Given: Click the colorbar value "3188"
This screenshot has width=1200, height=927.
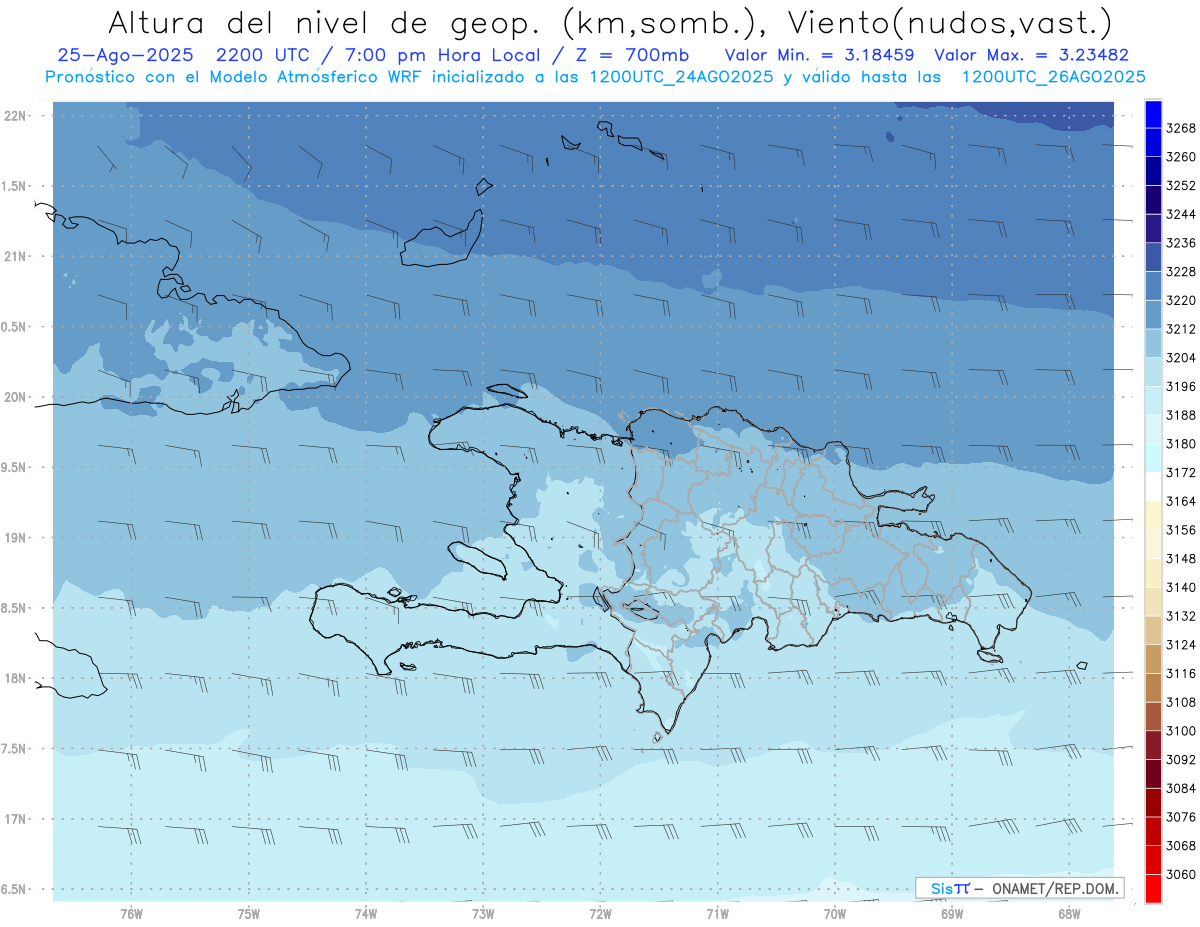Looking at the screenshot, I should click(x=1181, y=415).
